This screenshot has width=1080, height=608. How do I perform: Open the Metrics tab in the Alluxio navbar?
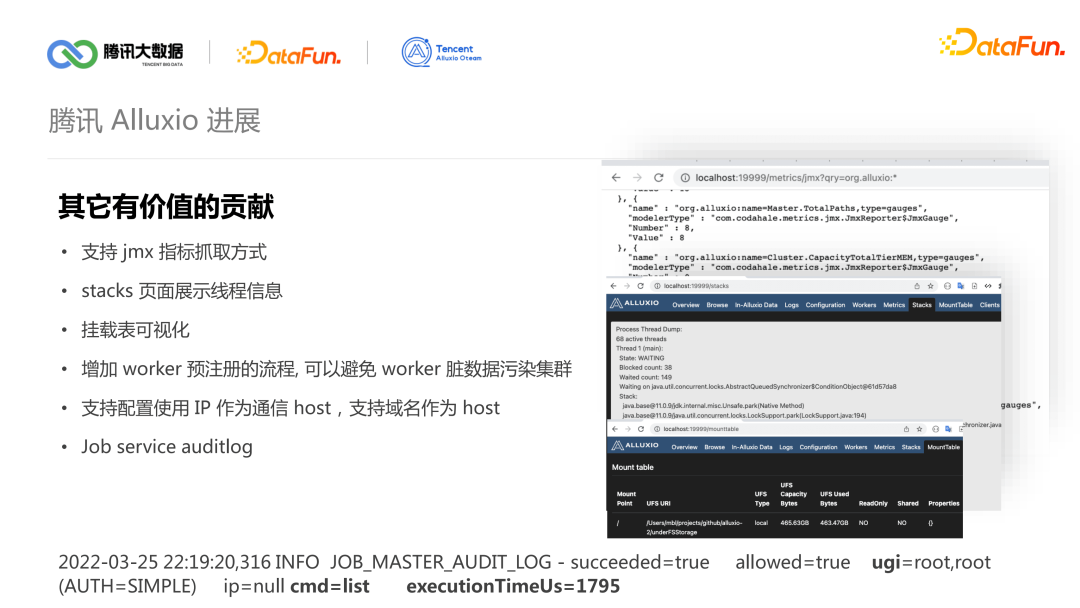point(895,303)
